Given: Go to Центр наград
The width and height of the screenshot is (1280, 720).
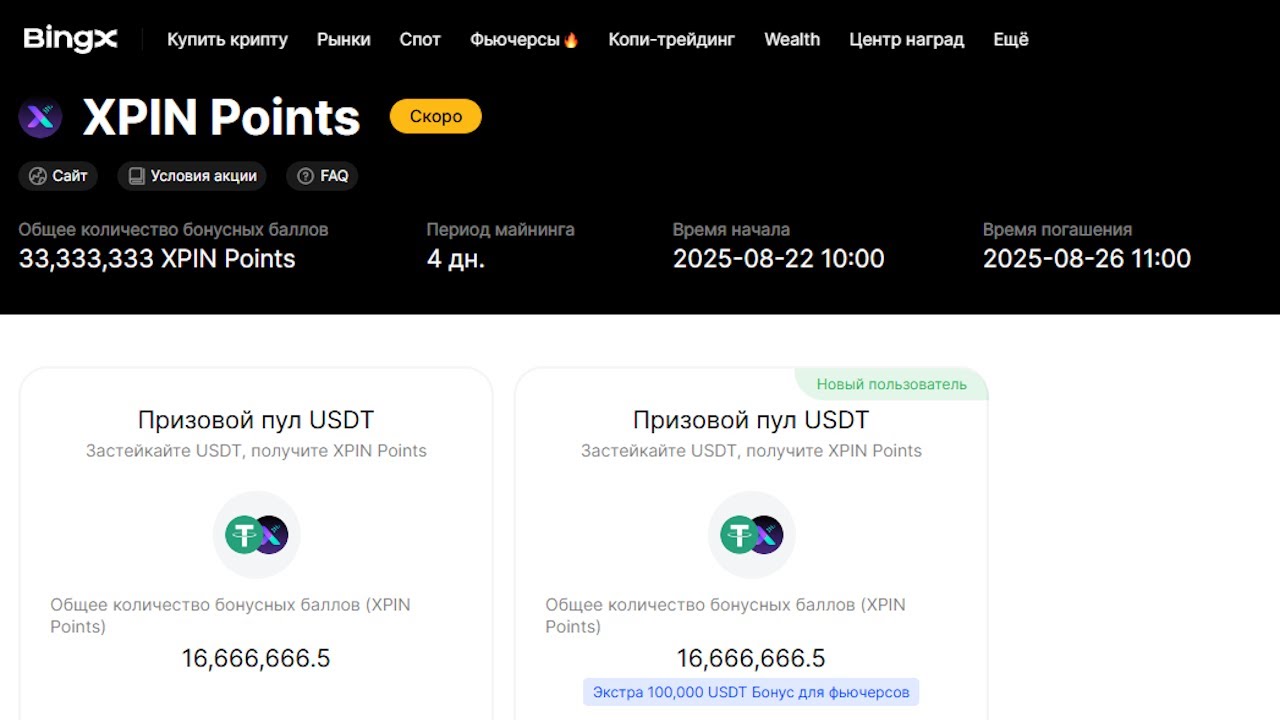Looking at the screenshot, I should 906,40.
